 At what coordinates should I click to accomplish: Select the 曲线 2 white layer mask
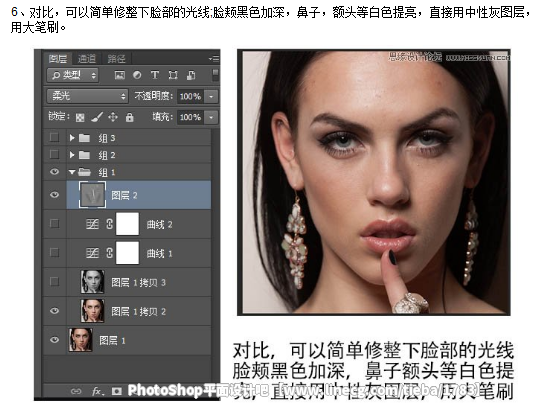(128, 224)
